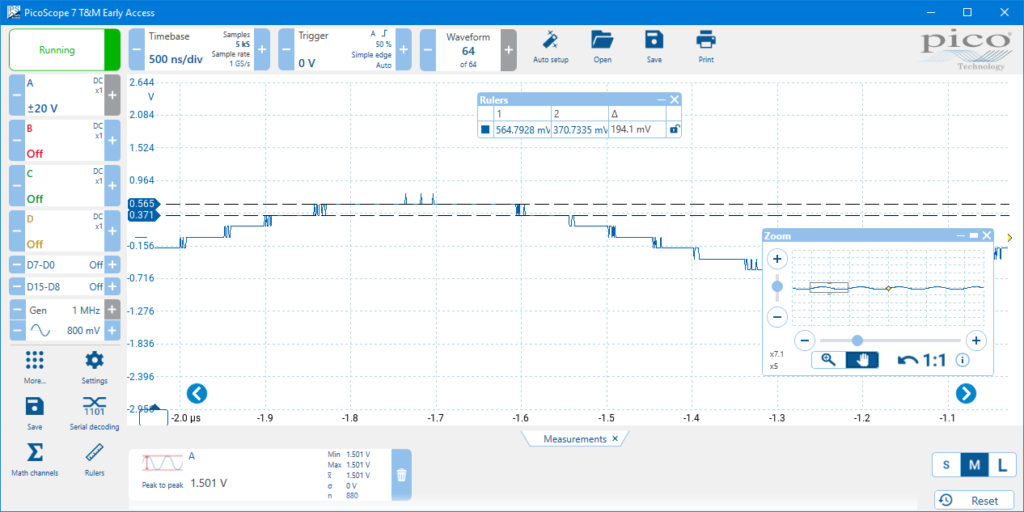
Task: Decrease the Trigger level
Action: [x=286, y=50]
